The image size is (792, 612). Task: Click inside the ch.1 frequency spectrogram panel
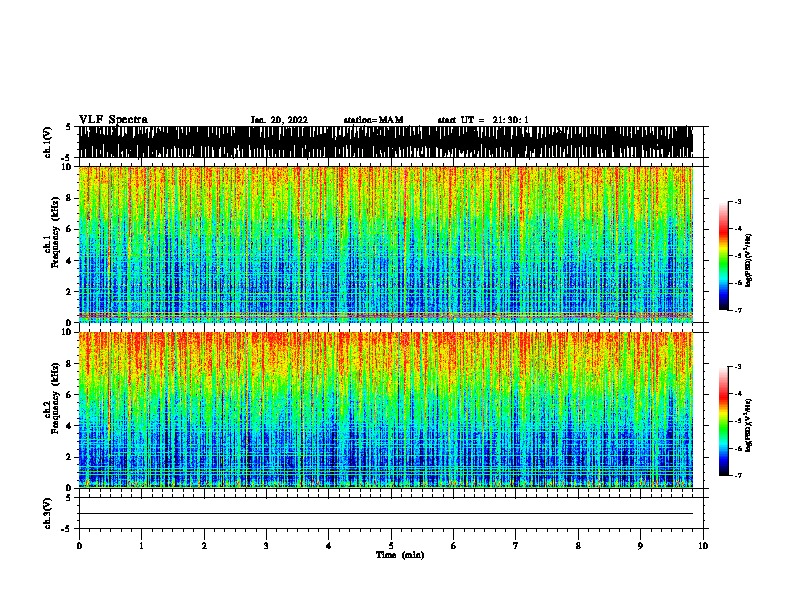pyautogui.click(x=386, y=244)
